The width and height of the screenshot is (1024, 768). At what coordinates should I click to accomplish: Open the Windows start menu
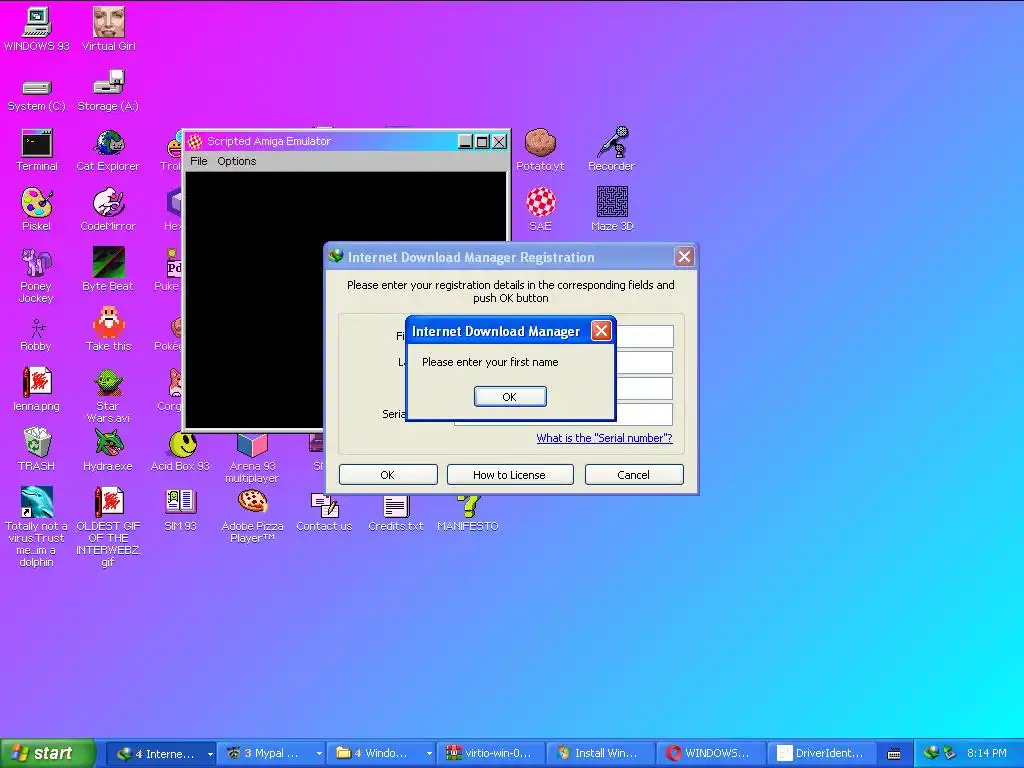pos(48,753)
